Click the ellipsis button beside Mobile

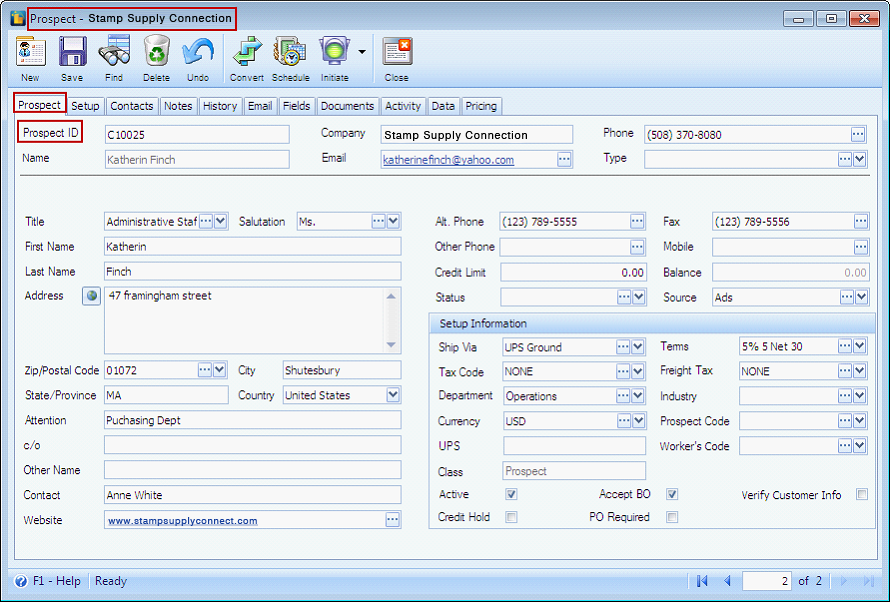(861, 247)
